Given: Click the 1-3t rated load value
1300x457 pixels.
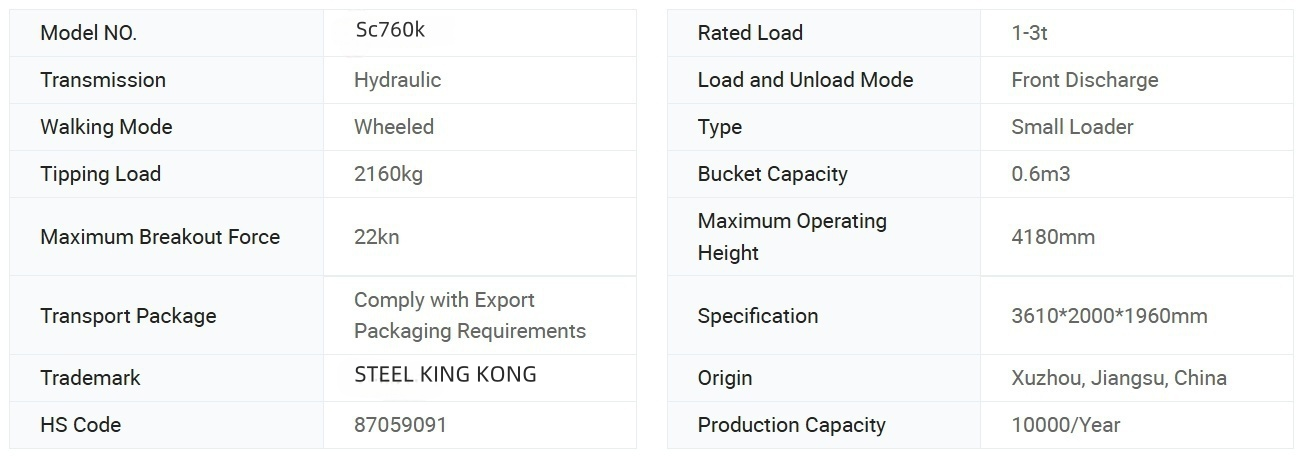Looking at the screenshot, I should 1029,33.
